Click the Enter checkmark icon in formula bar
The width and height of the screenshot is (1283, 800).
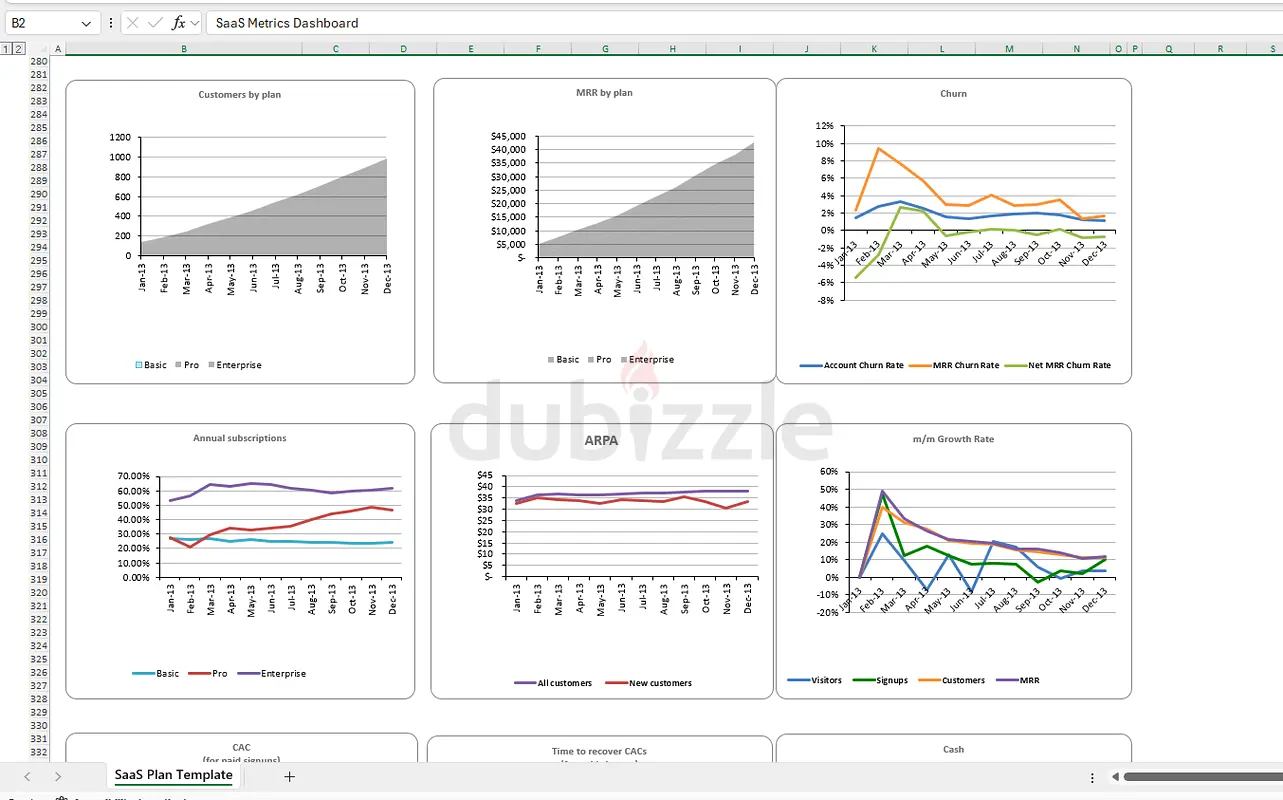[x=155, y=22]
